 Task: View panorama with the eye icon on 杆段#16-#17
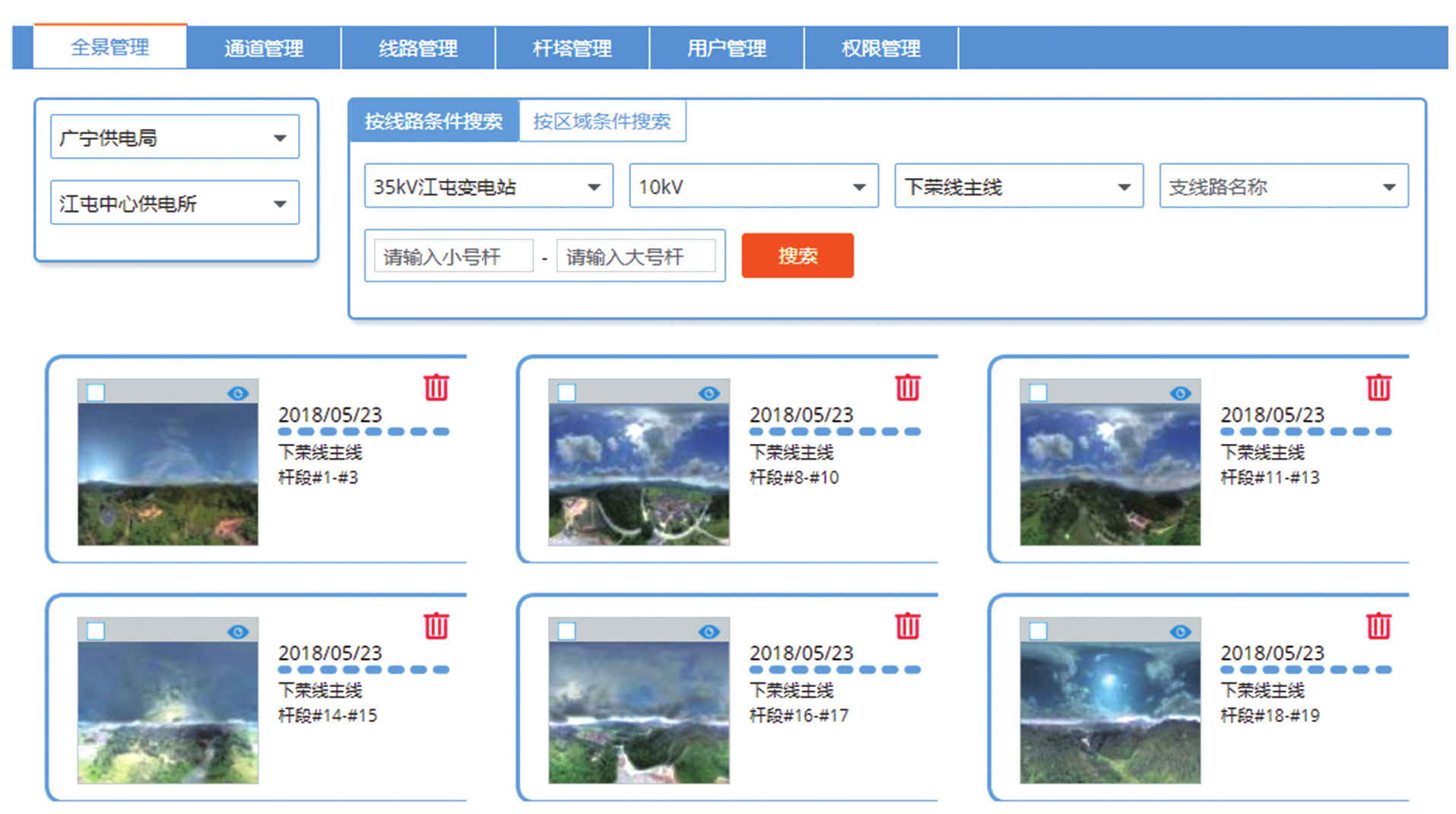coord(709,632)
